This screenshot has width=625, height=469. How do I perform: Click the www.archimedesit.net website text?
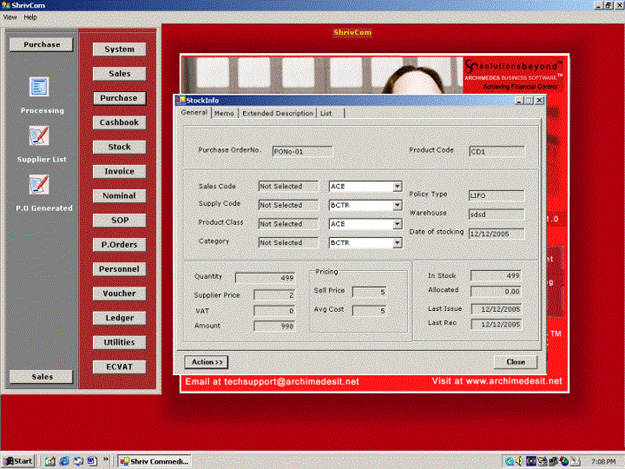(514, 381)
